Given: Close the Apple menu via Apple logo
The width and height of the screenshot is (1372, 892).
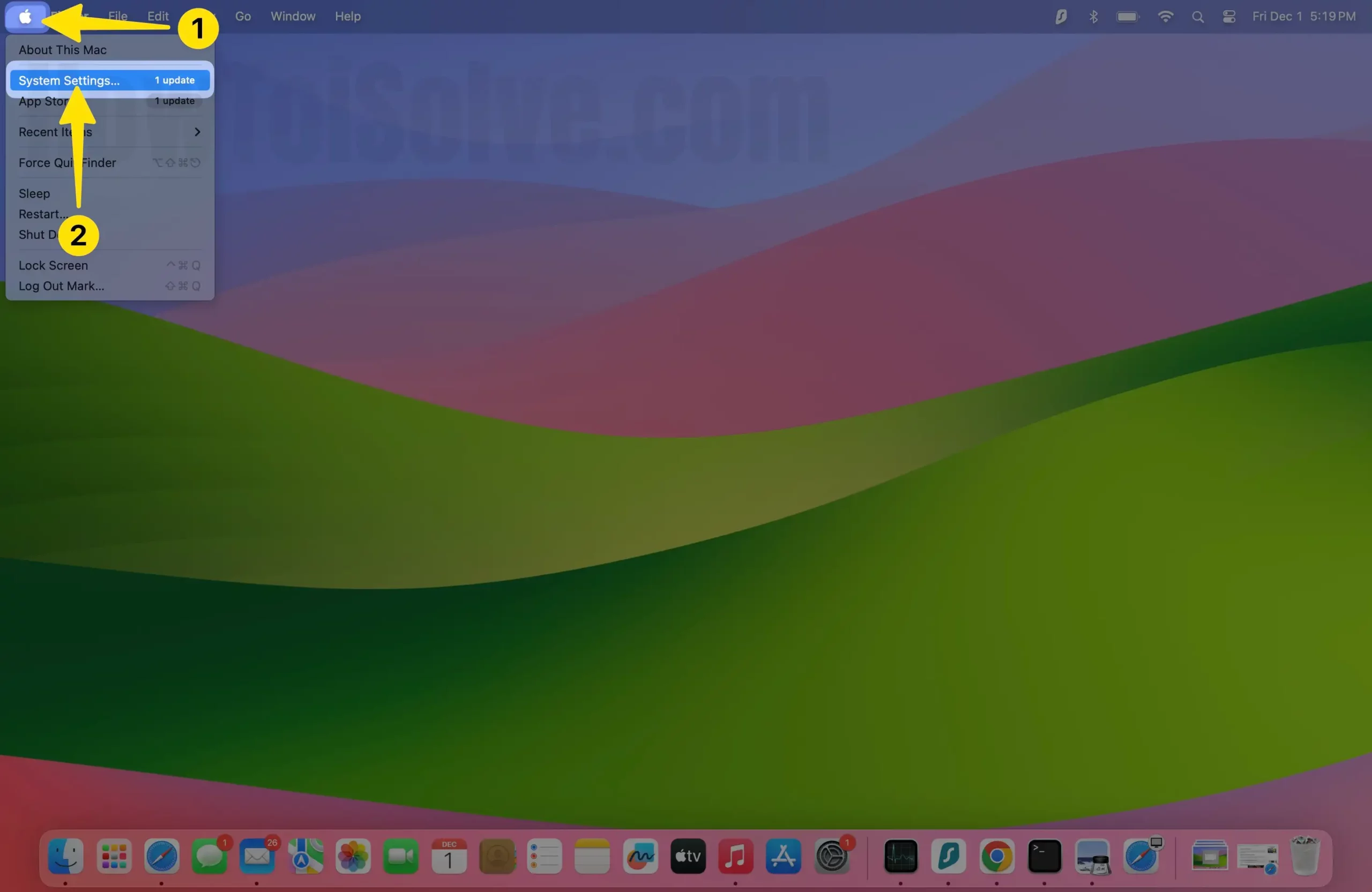Looking at the screenshot, I should (x=26, y=17).
